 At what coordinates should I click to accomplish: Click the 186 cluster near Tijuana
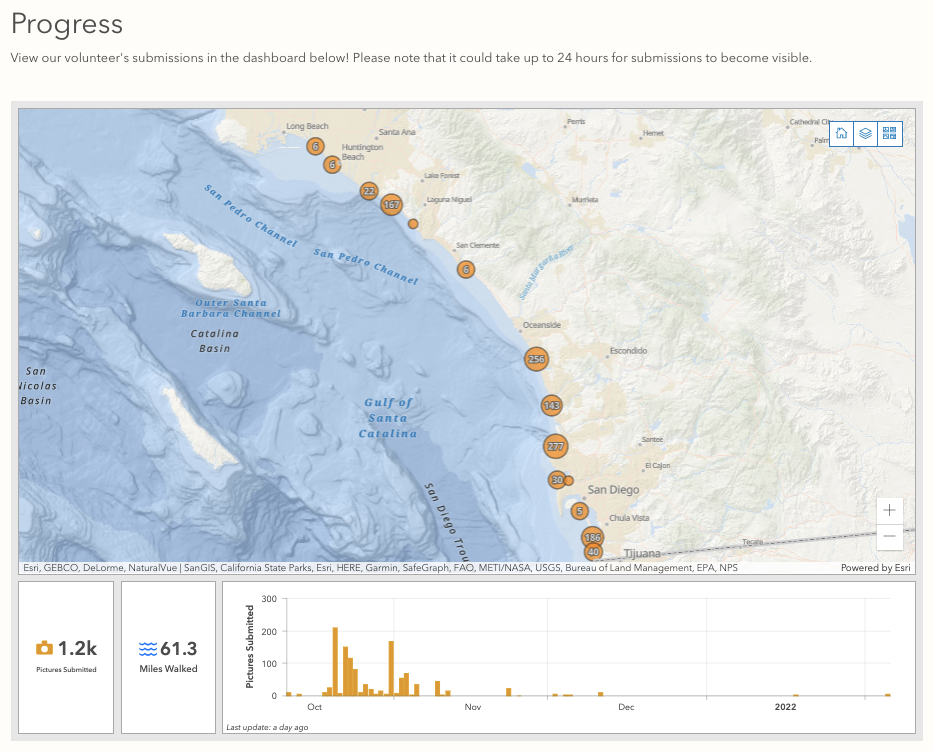coord(592,537)
